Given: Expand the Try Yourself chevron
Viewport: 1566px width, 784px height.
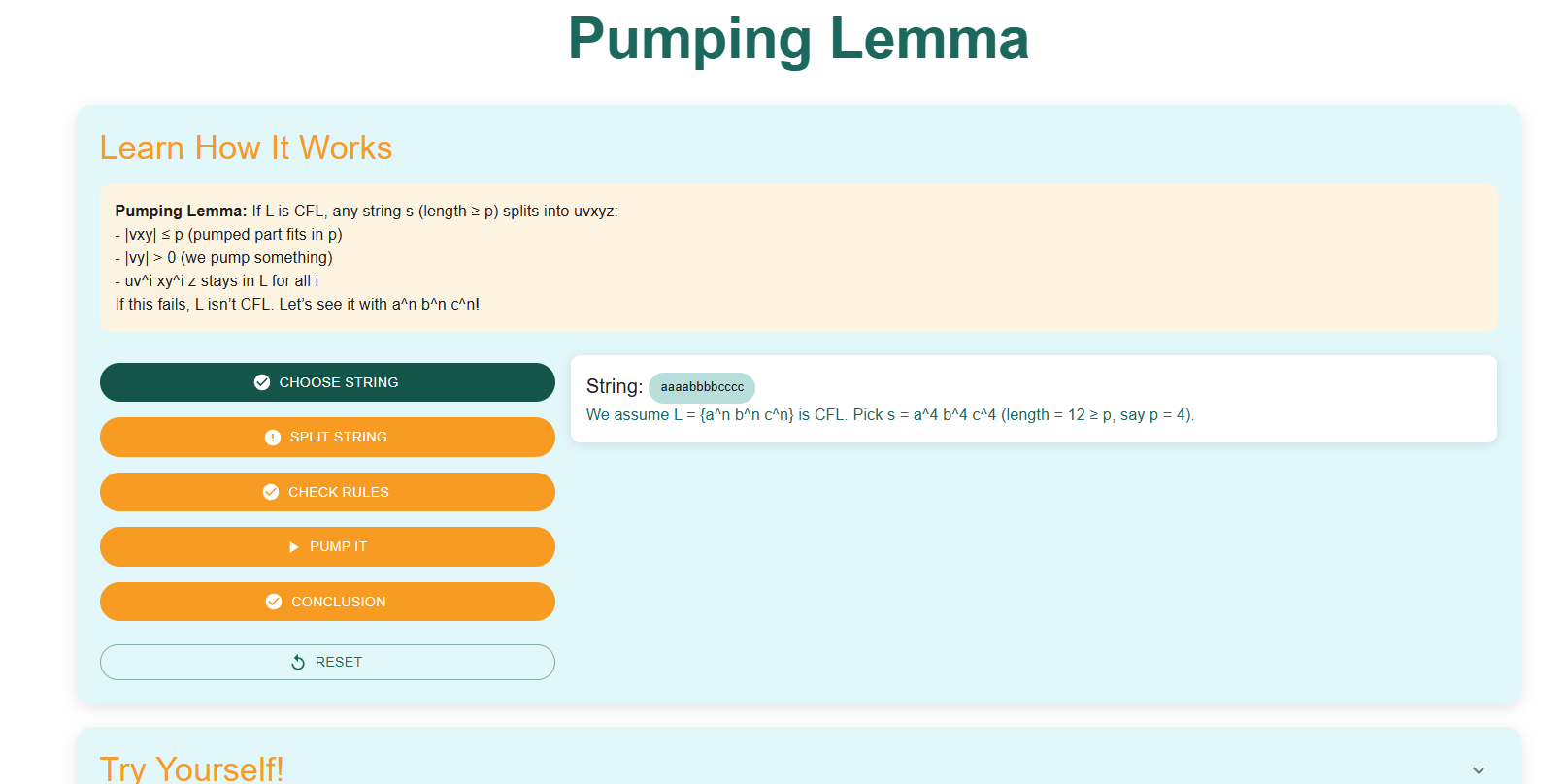Looking at the screenshot, I should coord(1478,769).
